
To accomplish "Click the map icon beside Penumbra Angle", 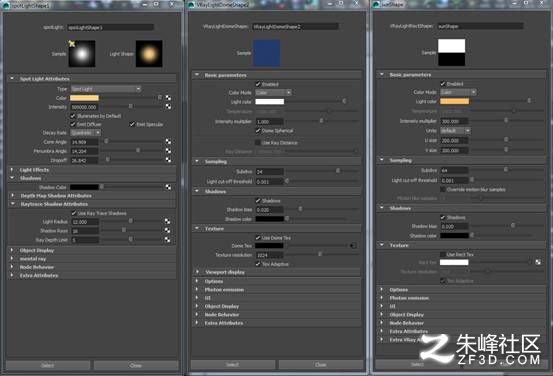I will [x=169, y=151].
